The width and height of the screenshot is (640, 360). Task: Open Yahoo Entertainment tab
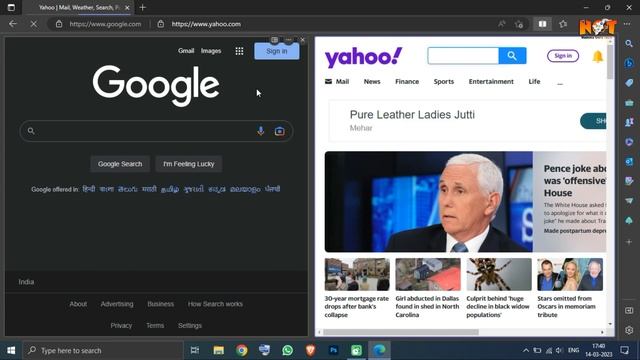(491, 82)
